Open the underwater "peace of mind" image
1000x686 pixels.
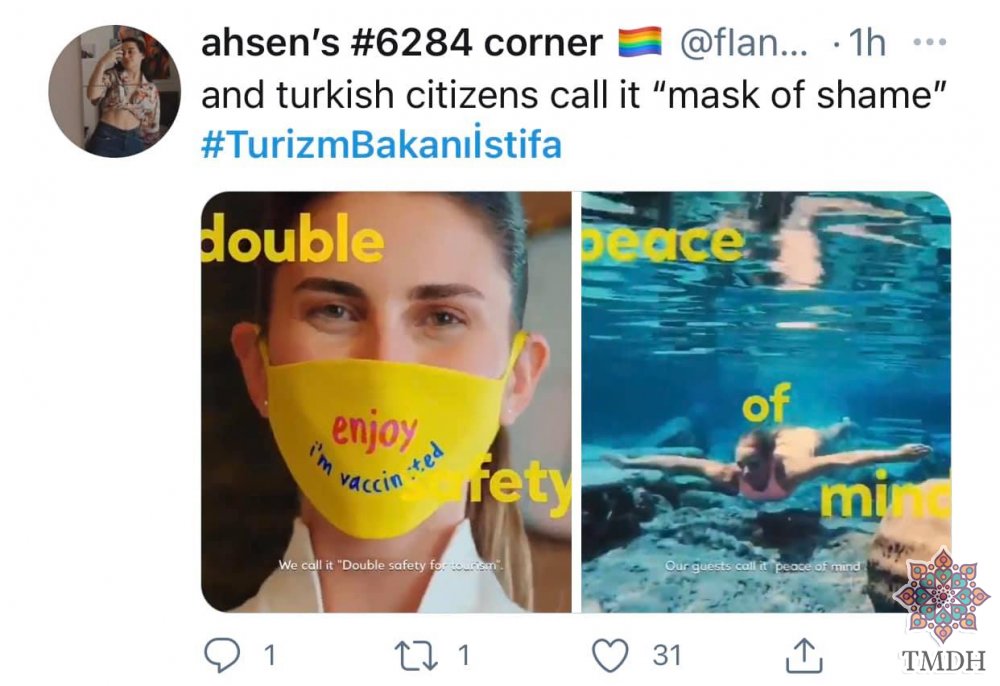click(766, 402)
